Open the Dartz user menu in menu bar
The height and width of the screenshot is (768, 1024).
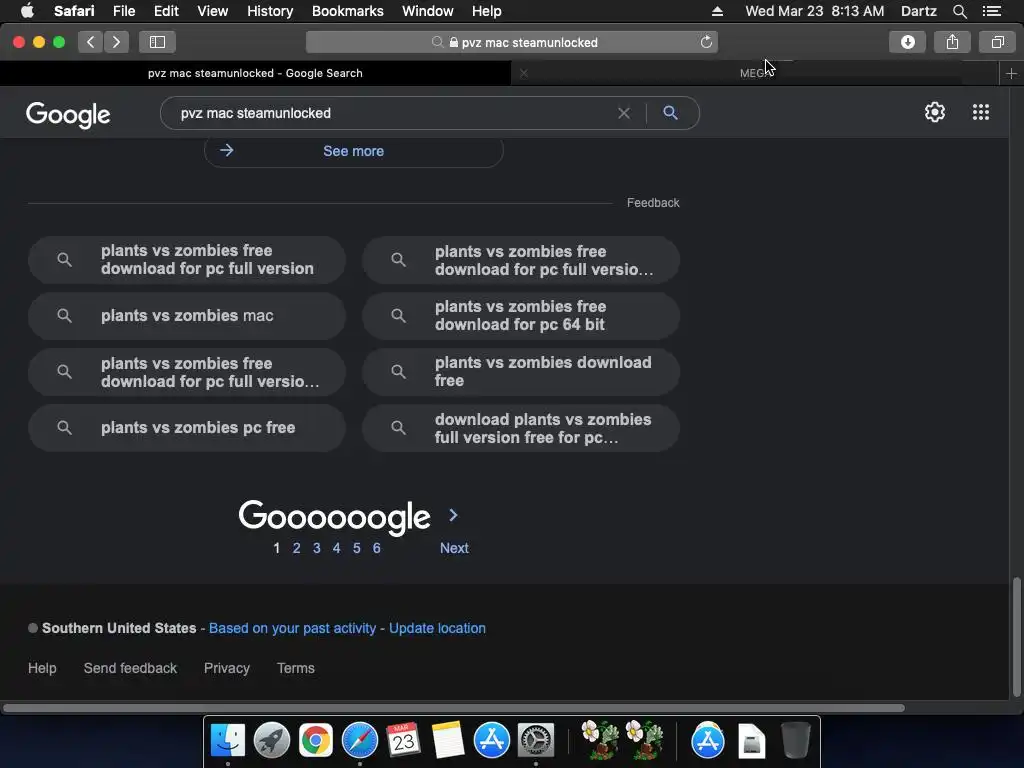(918, 11)
